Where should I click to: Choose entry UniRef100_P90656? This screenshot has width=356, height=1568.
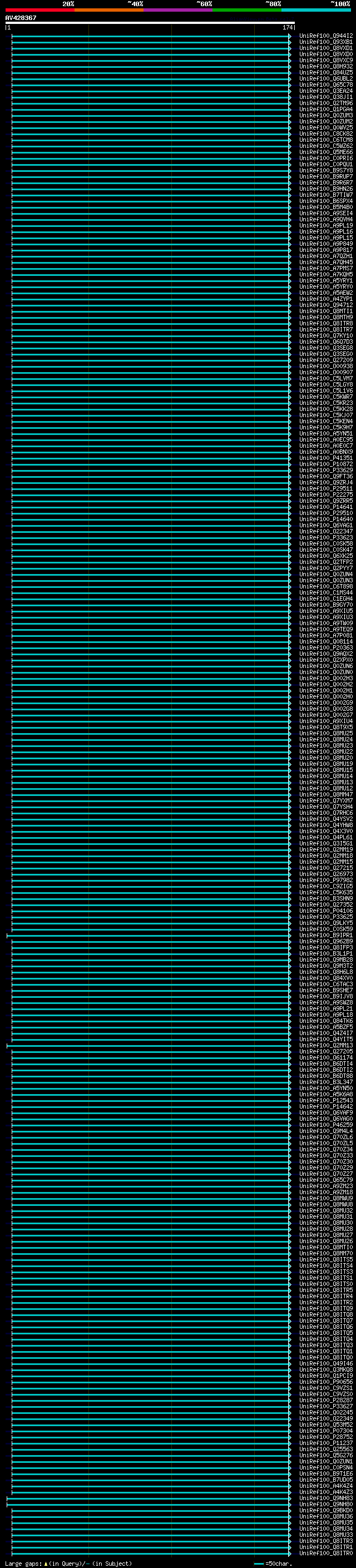[x=326, y=1382]
